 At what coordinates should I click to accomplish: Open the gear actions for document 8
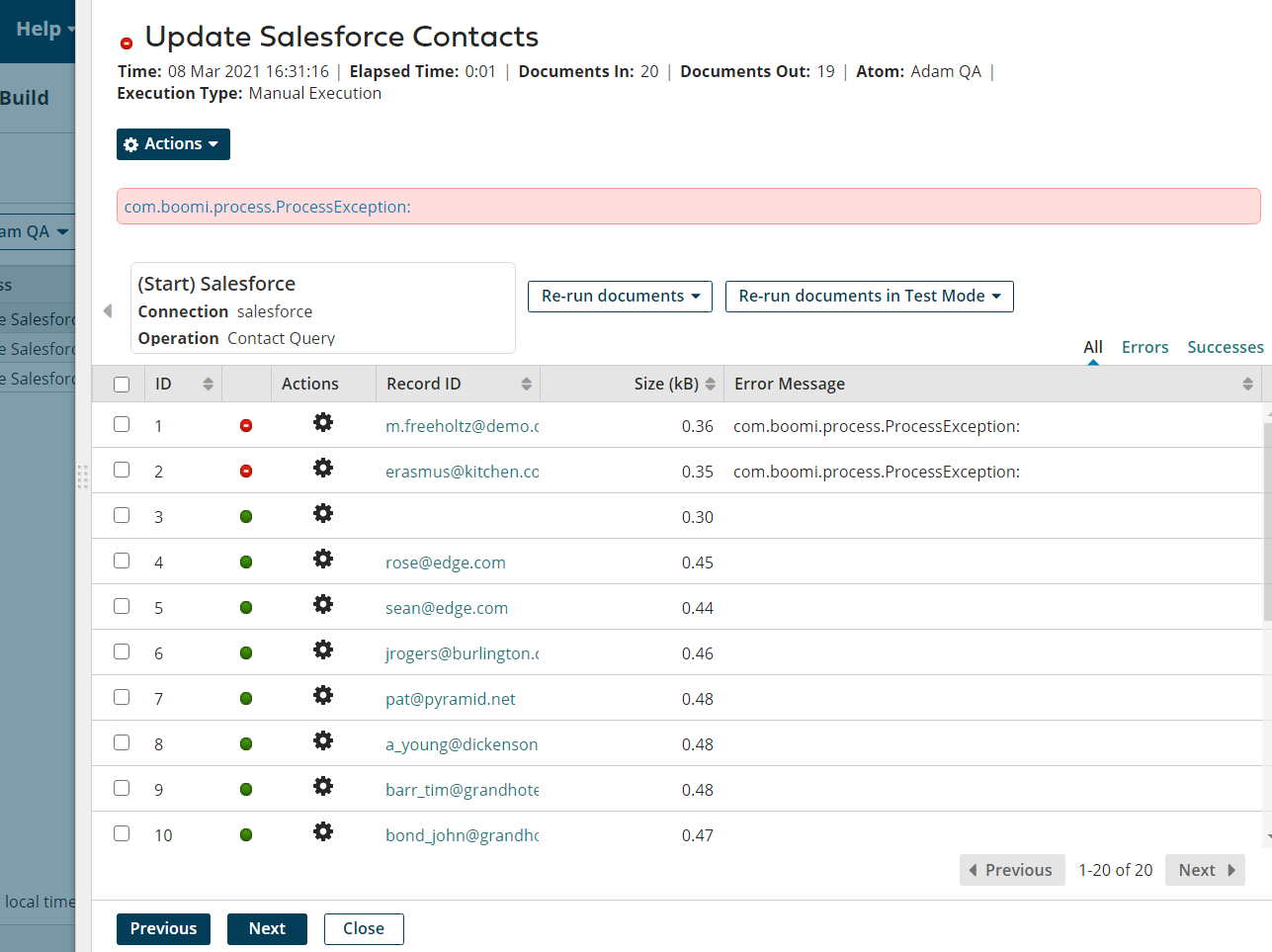(x=323, y=741)
